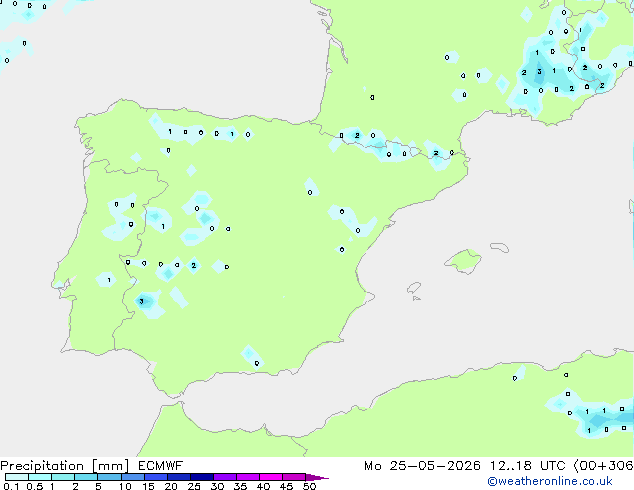This screenshot has height=490, width=634.
Task: Click the dark navy 25–30 mm swatch
Action: [x=201, y=477]
